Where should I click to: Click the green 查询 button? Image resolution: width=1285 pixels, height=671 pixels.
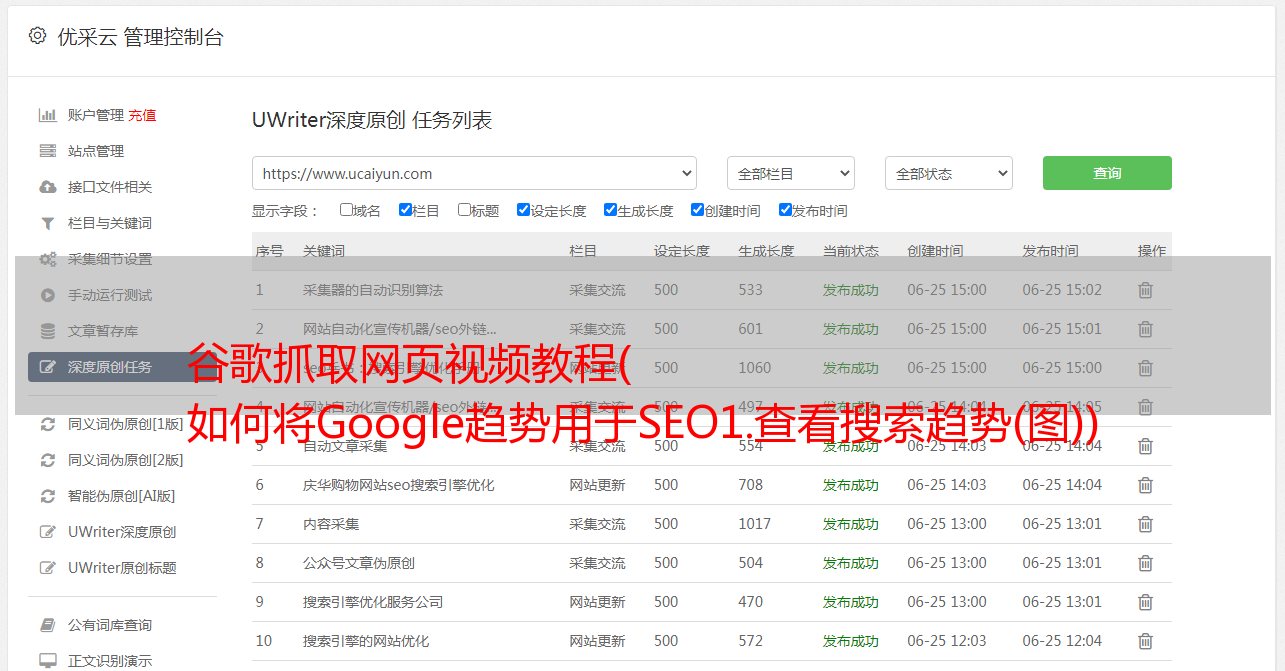[1106, 173]
